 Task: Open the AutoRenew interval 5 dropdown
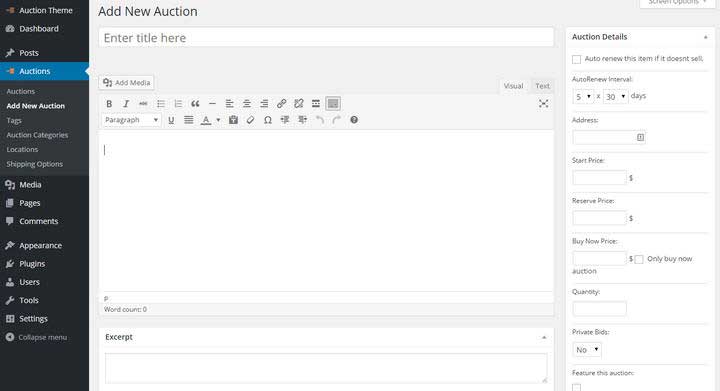(x=583, y=96)
